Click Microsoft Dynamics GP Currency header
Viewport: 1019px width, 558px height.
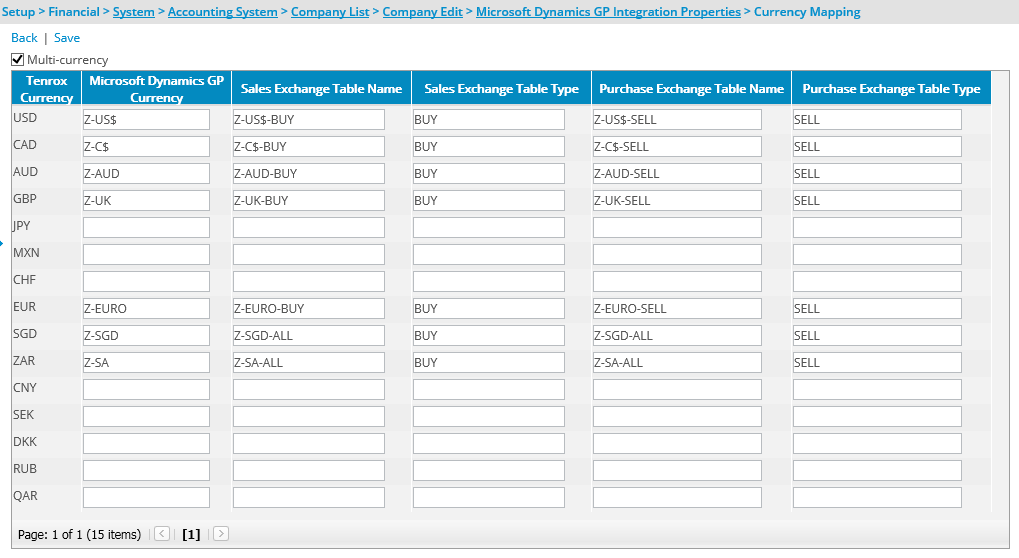tap(157, 88)
